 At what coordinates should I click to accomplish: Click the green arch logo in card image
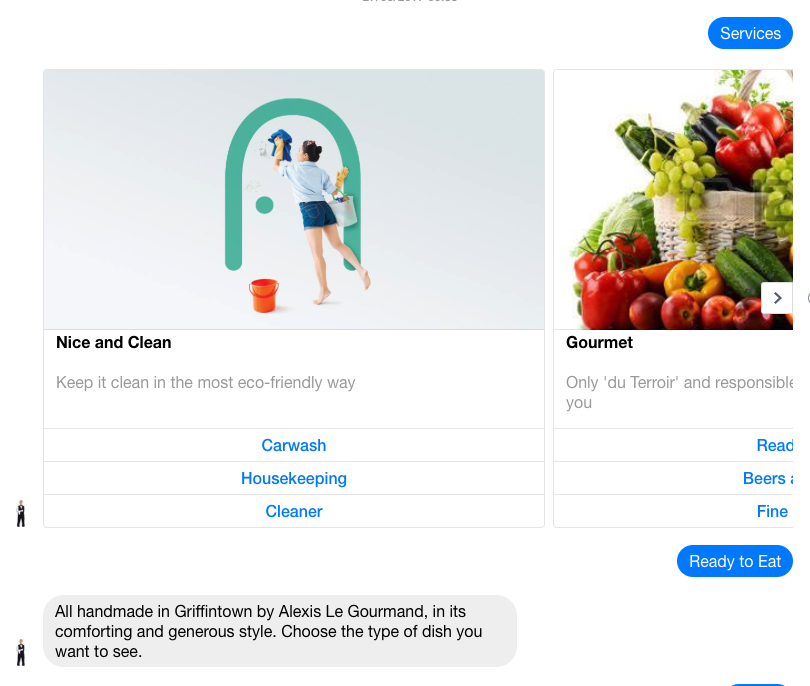293,184
